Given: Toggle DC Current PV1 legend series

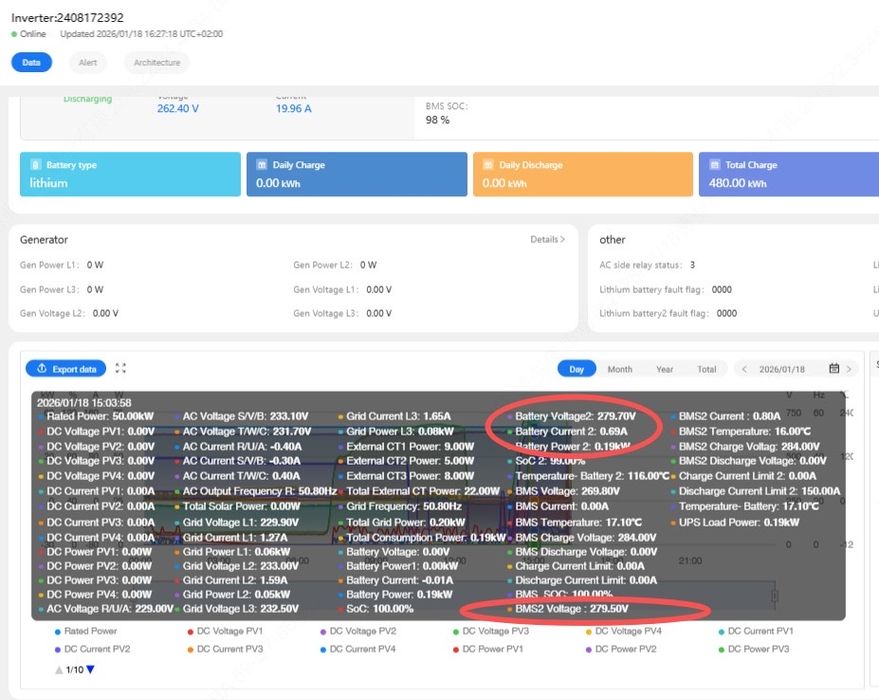Looking at the screenshot, I should (x=756, y=631).
